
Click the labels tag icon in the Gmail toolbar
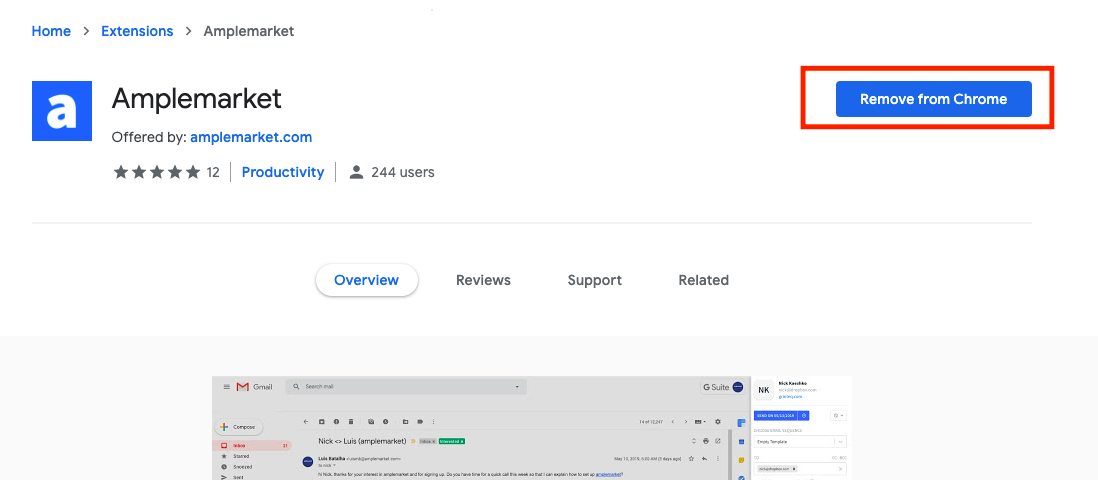pos(420,422)
